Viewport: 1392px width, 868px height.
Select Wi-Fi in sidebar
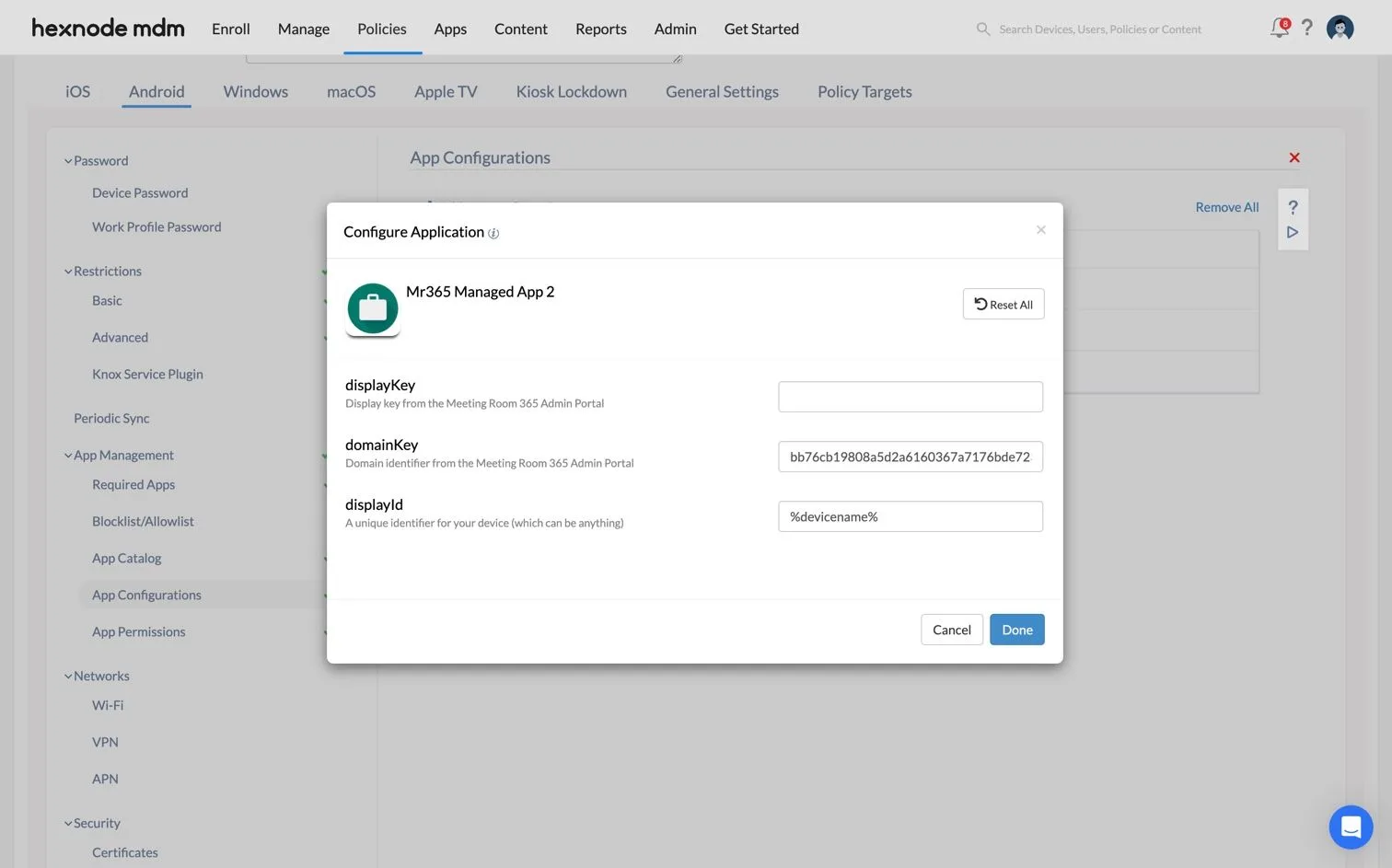point(108,705)
